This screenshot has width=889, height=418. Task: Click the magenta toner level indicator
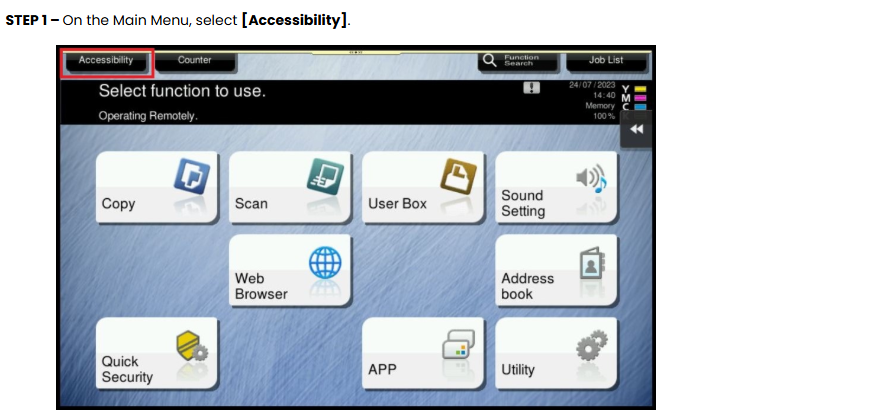640,98
